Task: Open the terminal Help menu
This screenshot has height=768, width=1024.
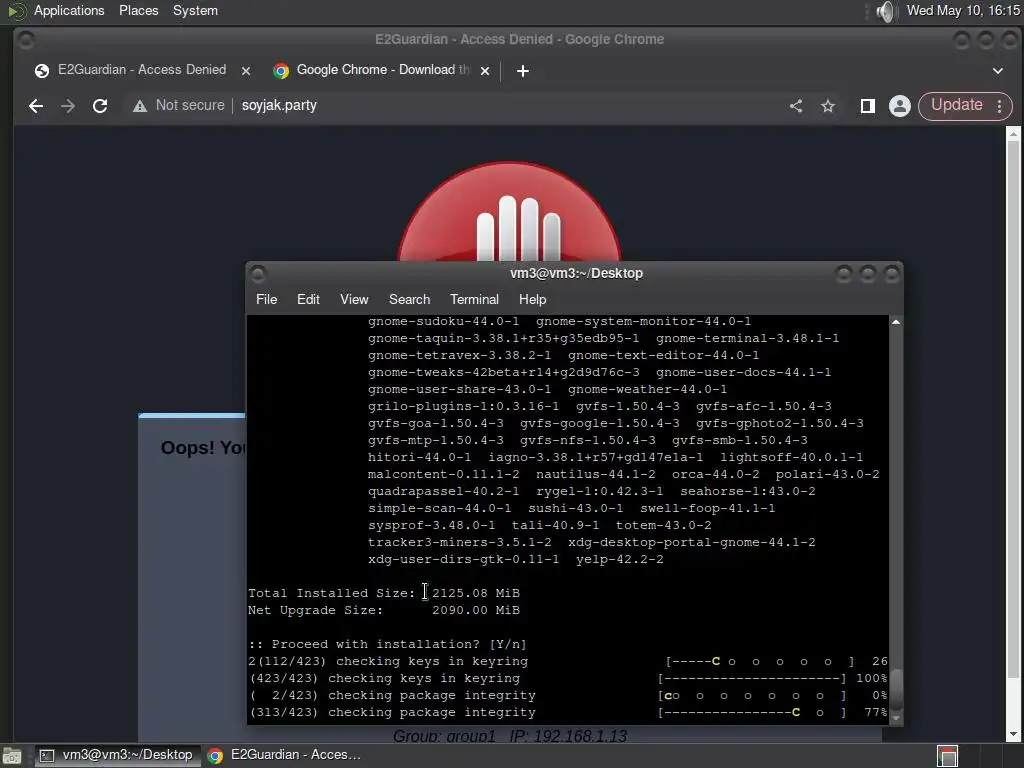Action: click(532, 299)
